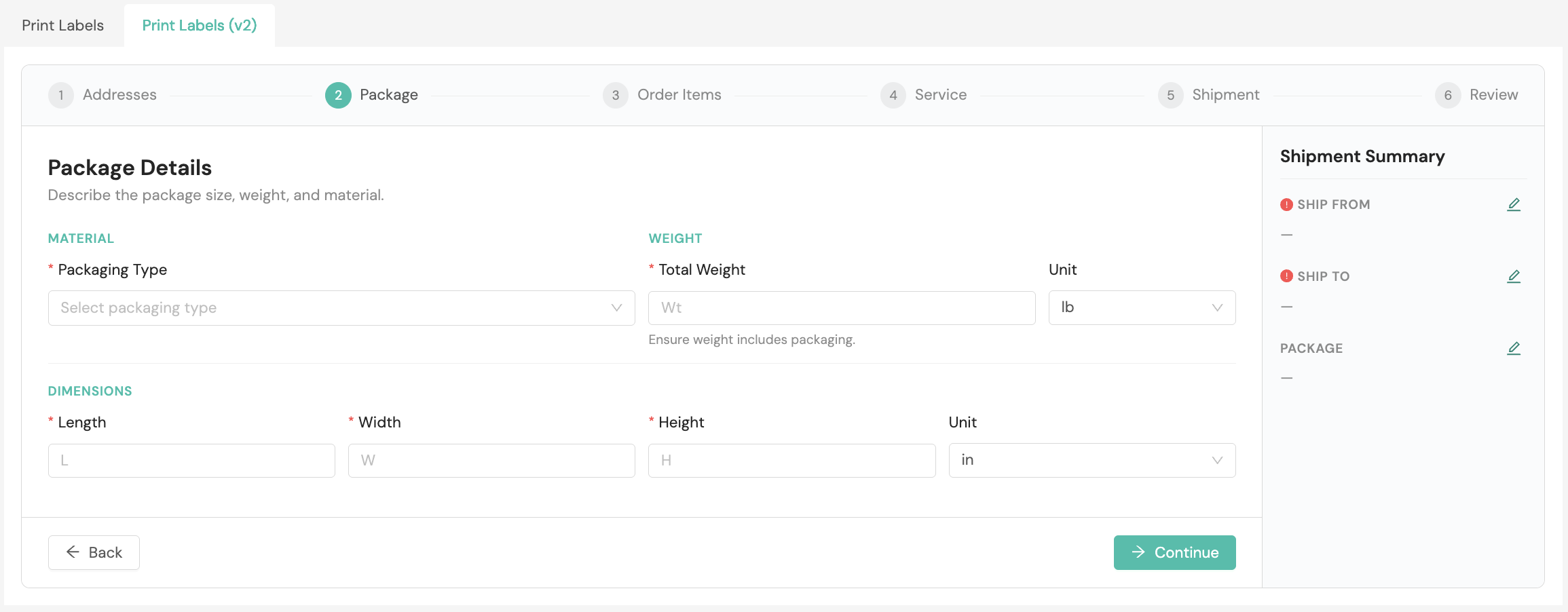
Task: Click the Ship To red warning icon
Action: [x=1286, y=276]
